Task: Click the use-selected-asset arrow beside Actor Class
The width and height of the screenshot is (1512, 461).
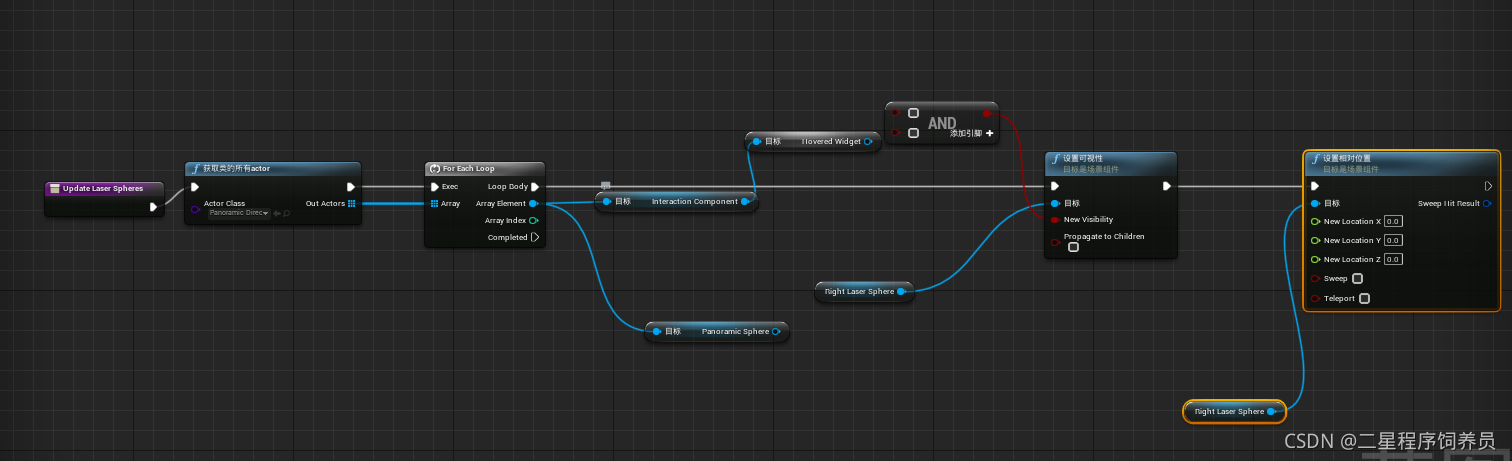Action: click(277, 213)
